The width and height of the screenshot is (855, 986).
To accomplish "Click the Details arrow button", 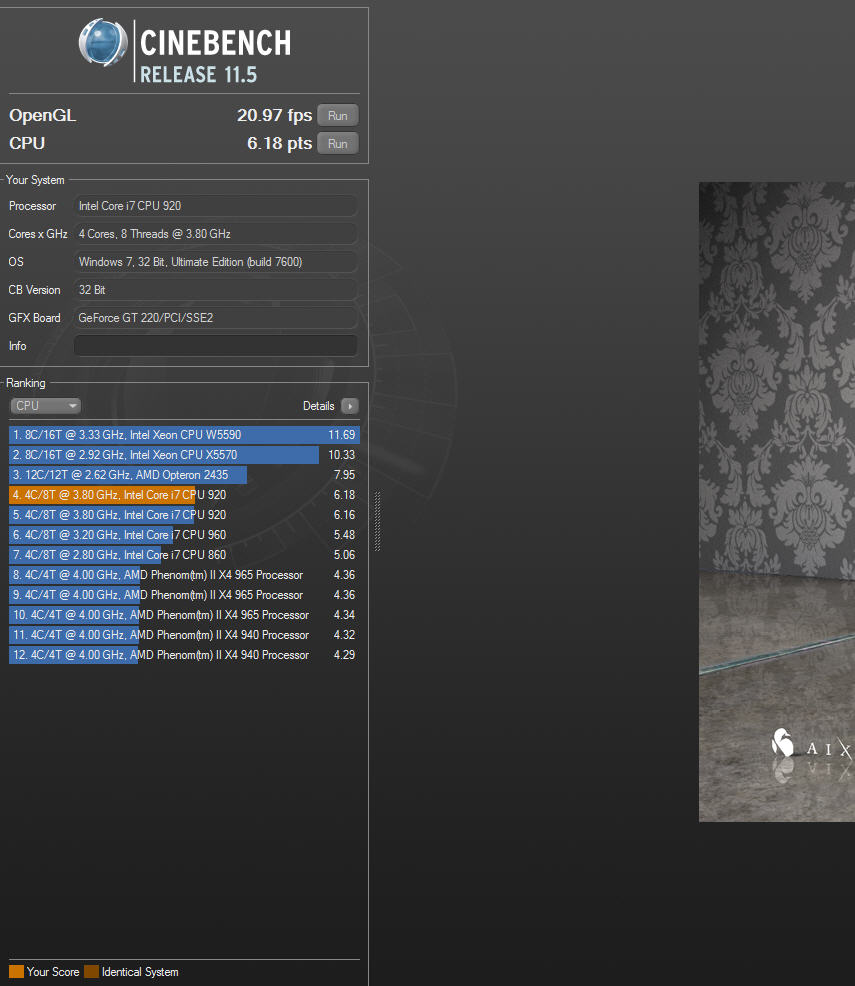I will click(x=350, y=406).
